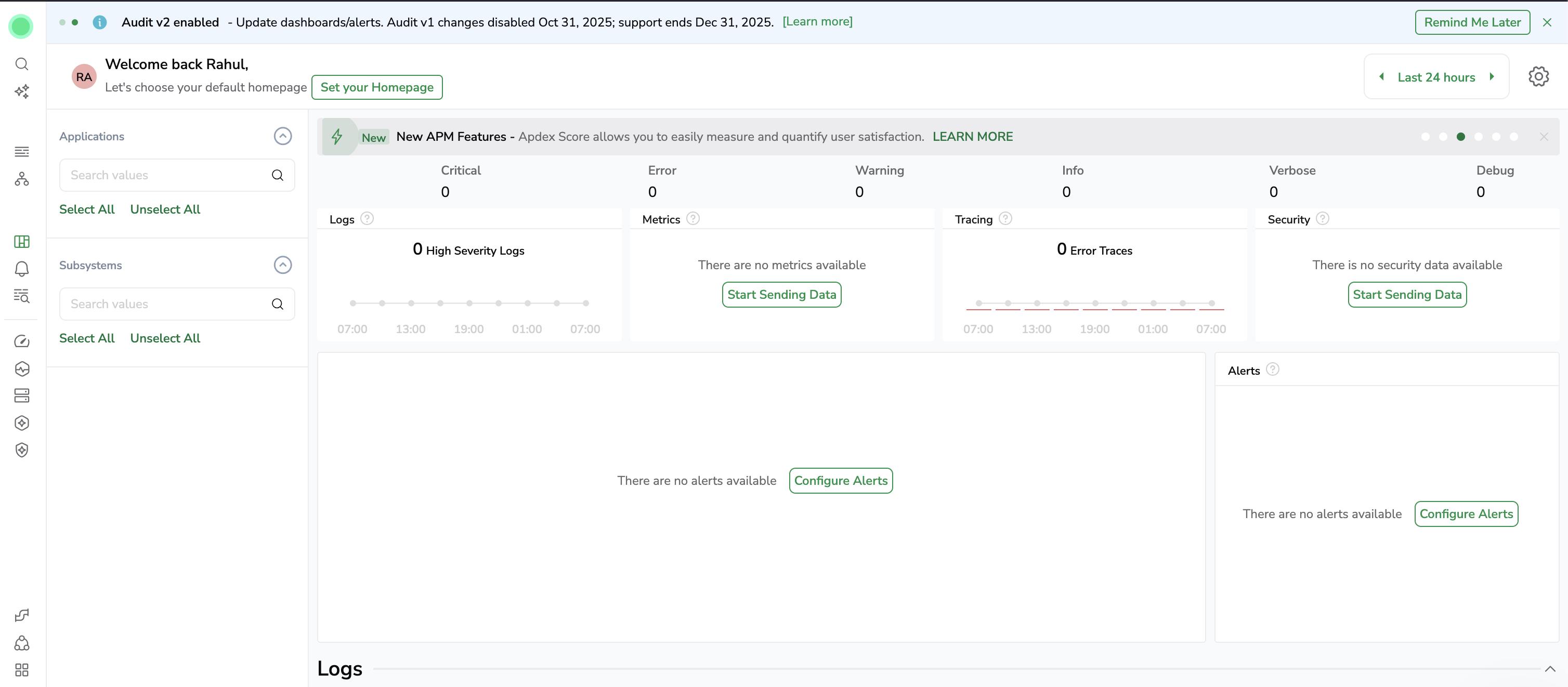Select the first carousel dot in the banner

point(1425,137)
